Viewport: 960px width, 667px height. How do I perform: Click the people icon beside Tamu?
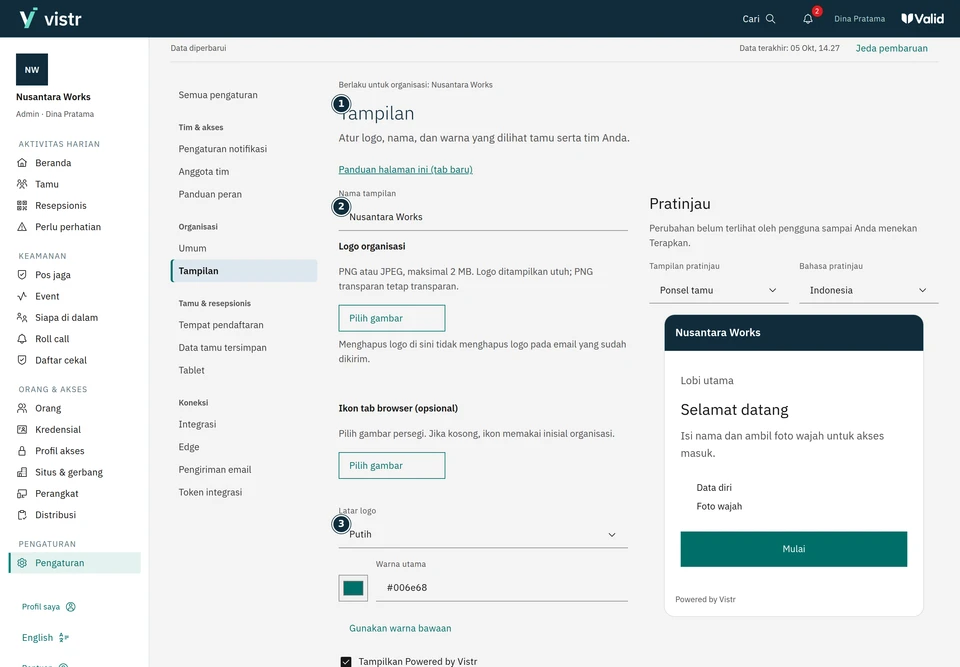click(x=22, y=184)
